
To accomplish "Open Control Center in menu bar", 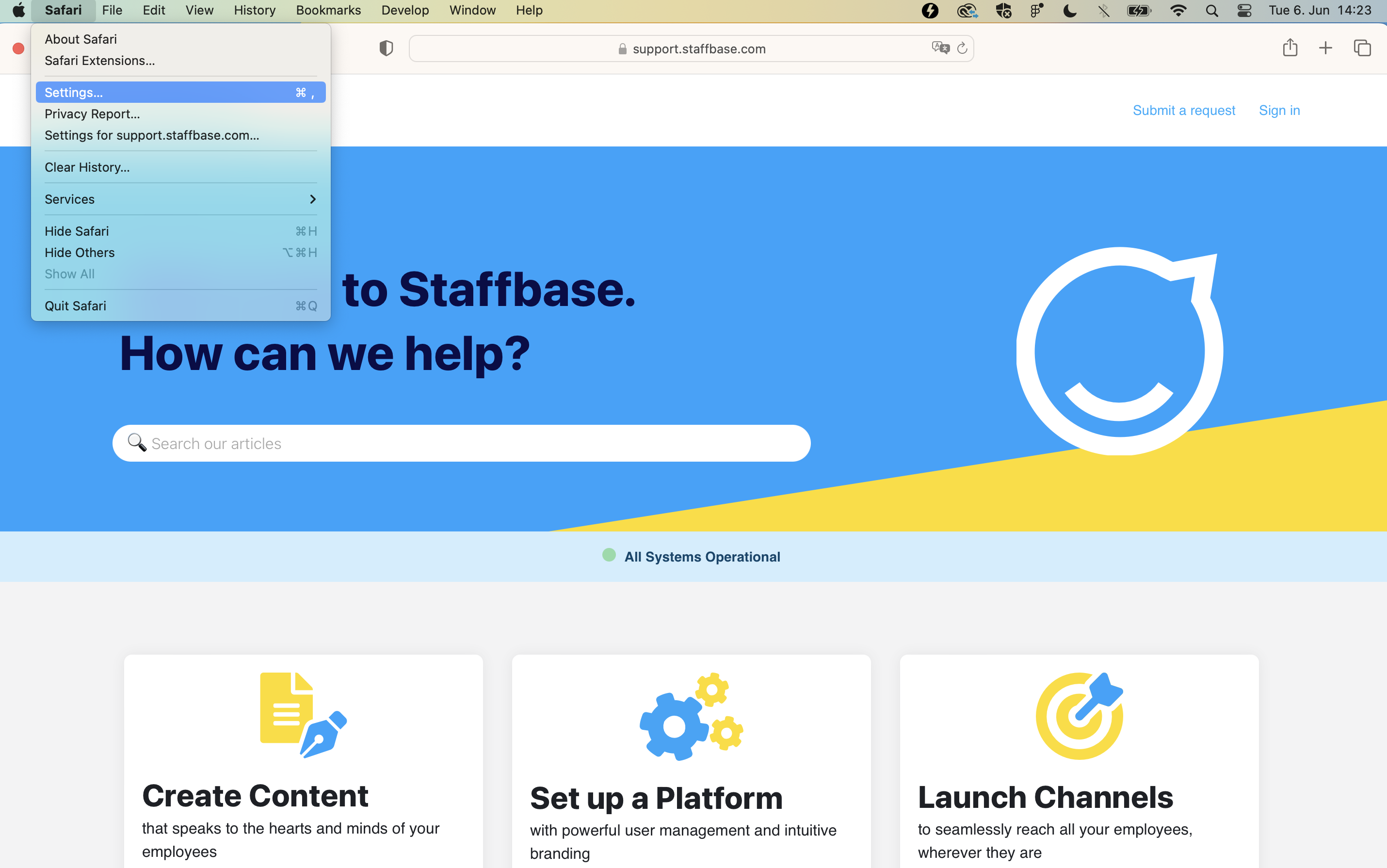I will 1244,10.
